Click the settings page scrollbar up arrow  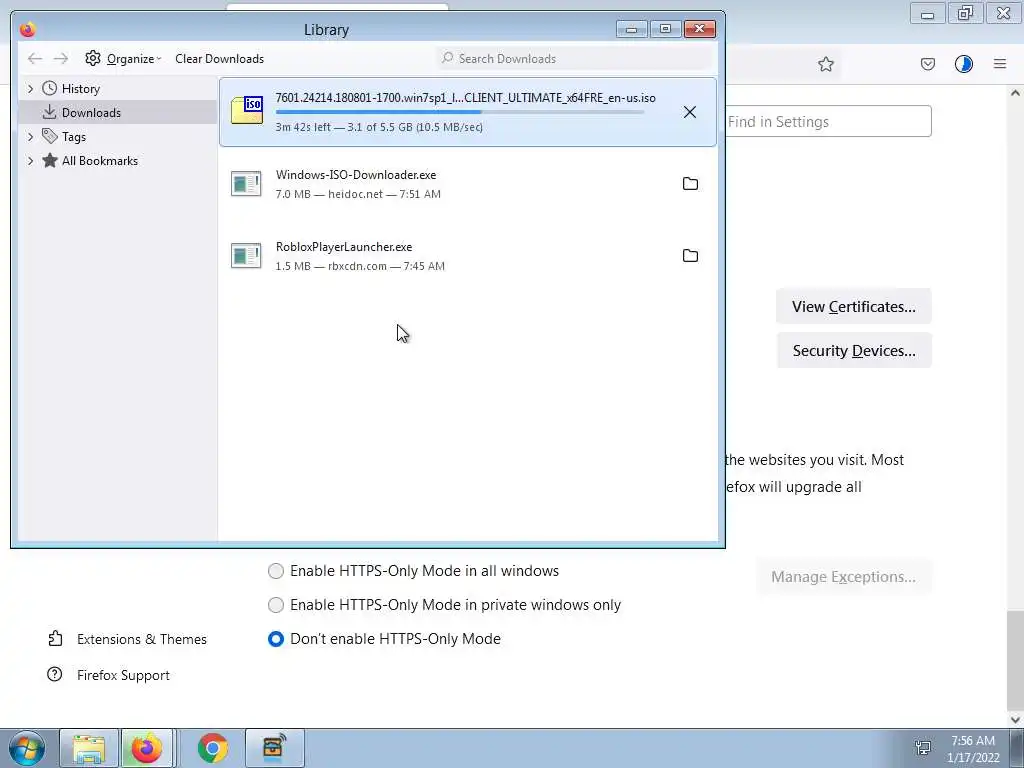point(1015,93)
